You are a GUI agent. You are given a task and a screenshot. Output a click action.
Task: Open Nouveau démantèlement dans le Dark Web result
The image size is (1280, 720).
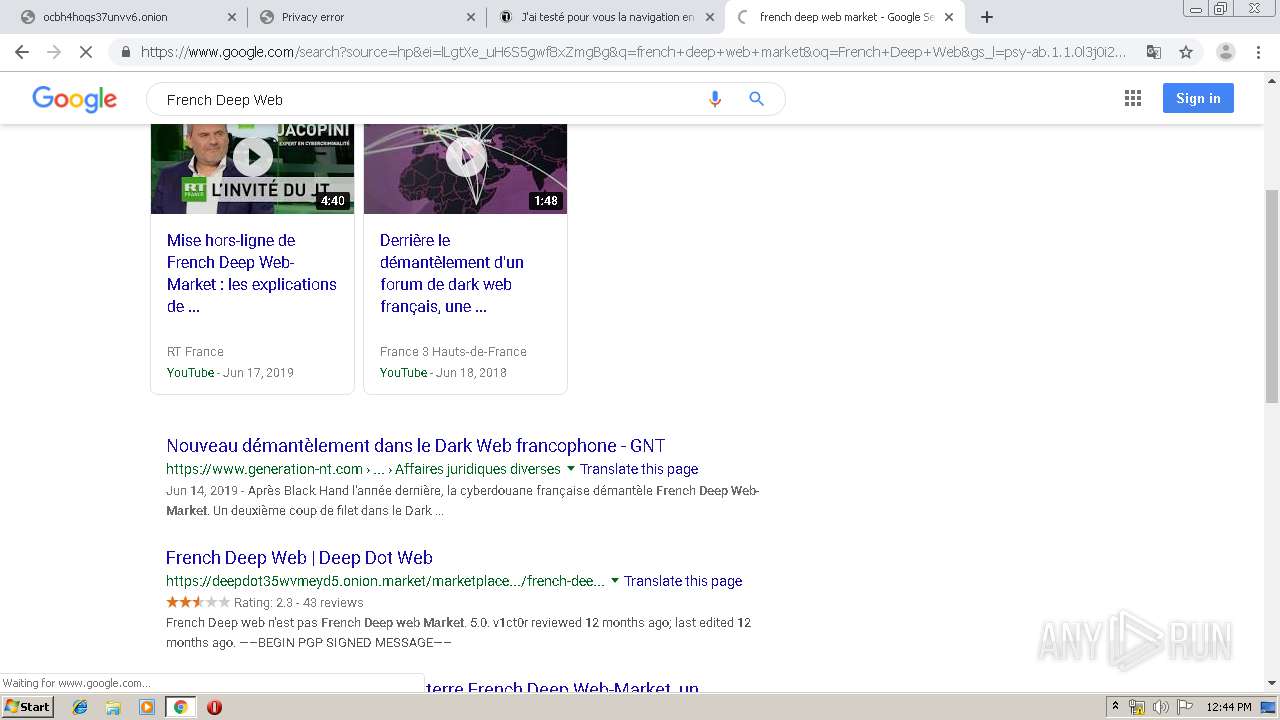click(x=416, y=446)
